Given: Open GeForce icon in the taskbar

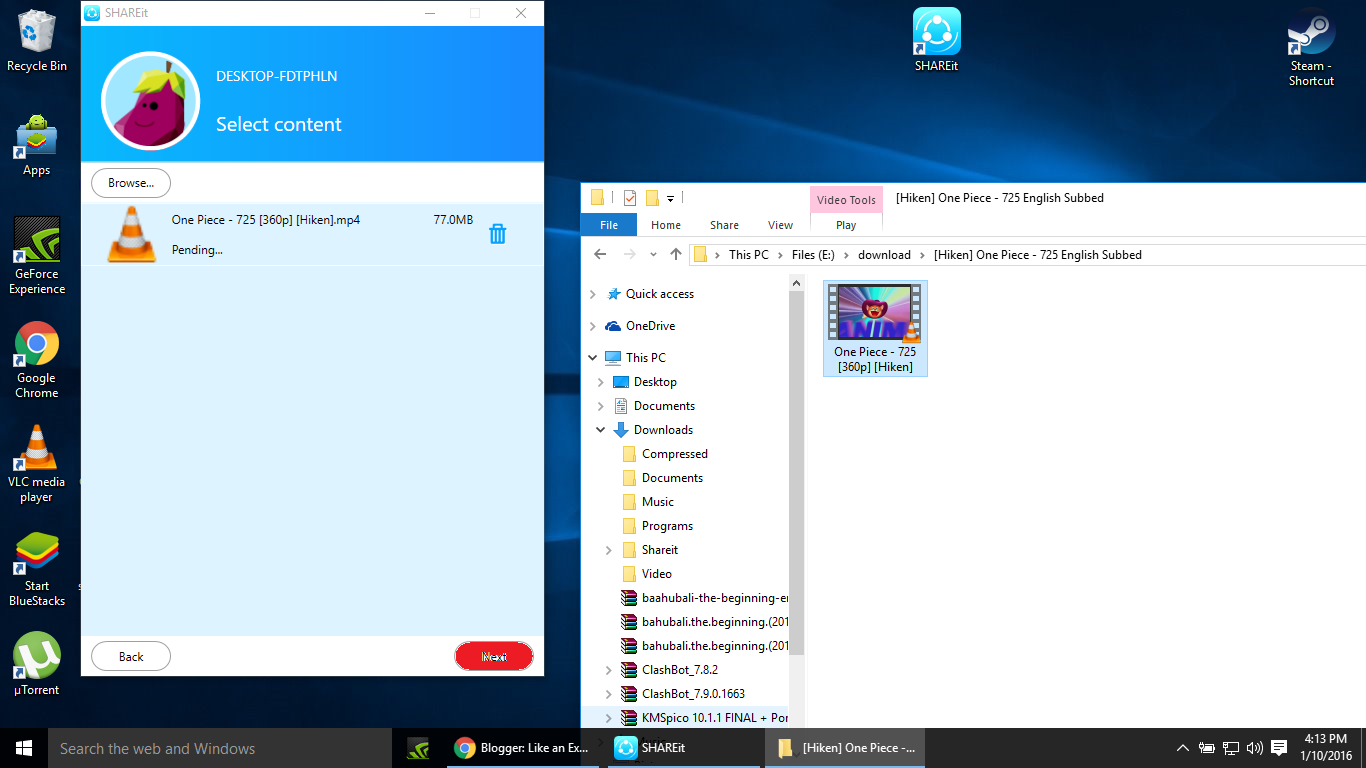Looking at the screenshot, I should coord(418,748).
